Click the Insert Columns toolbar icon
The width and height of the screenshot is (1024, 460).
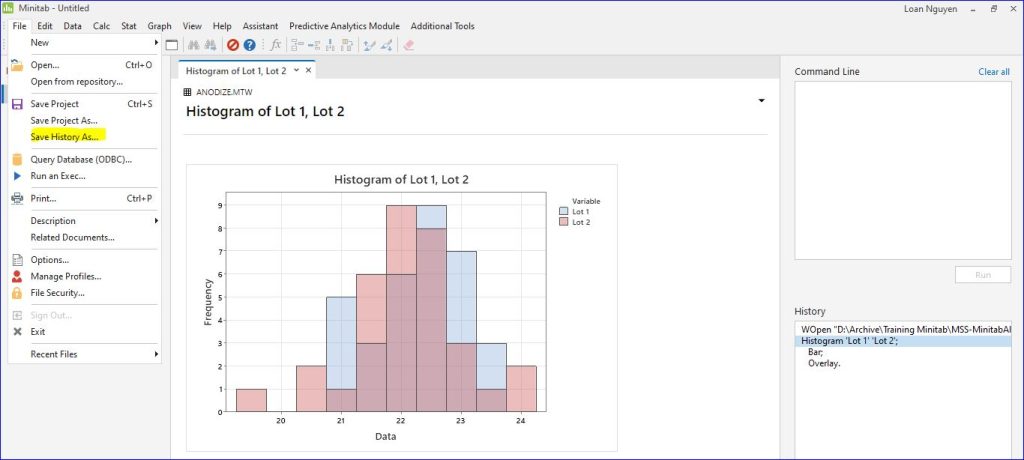click(x=330, y=45)
